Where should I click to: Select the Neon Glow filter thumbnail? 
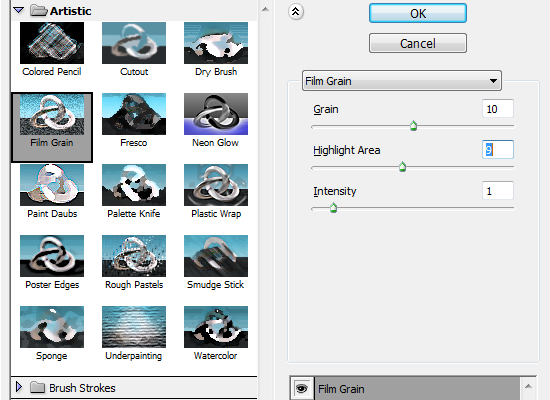point(216,114)
